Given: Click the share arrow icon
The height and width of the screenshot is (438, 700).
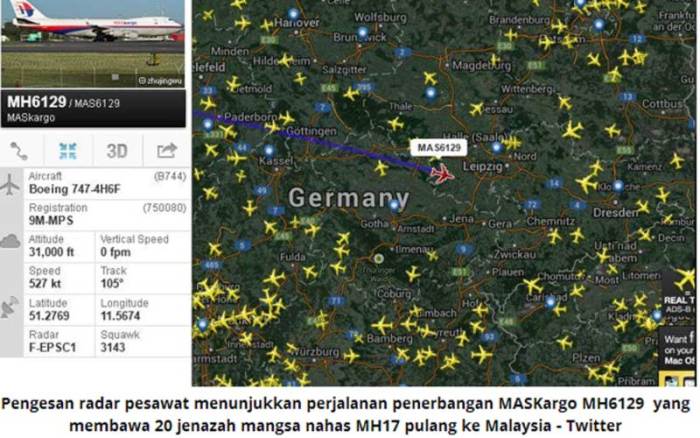Looking at the screenshot, I should tap(167, 150).
